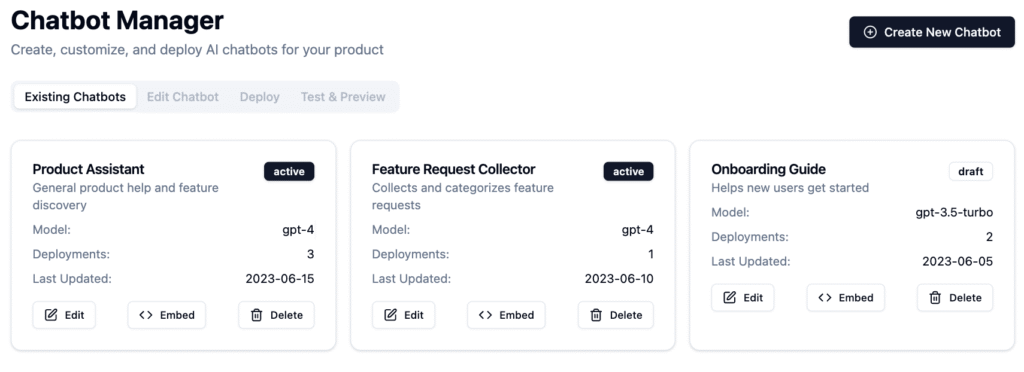1024x372 pixels.
Task: Click the trash icon on Feature Request Collector
Action: click(596, 315)
